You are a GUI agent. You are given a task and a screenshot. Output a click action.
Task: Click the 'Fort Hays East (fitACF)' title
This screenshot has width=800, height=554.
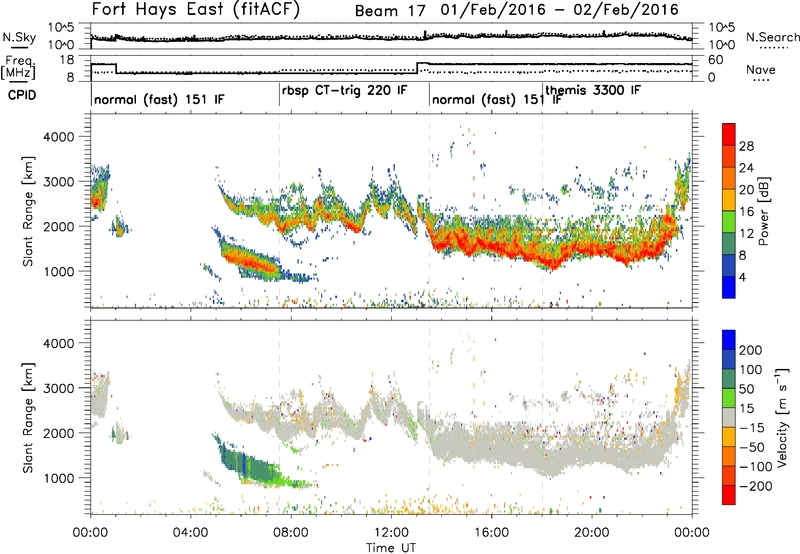coord(195,9)
